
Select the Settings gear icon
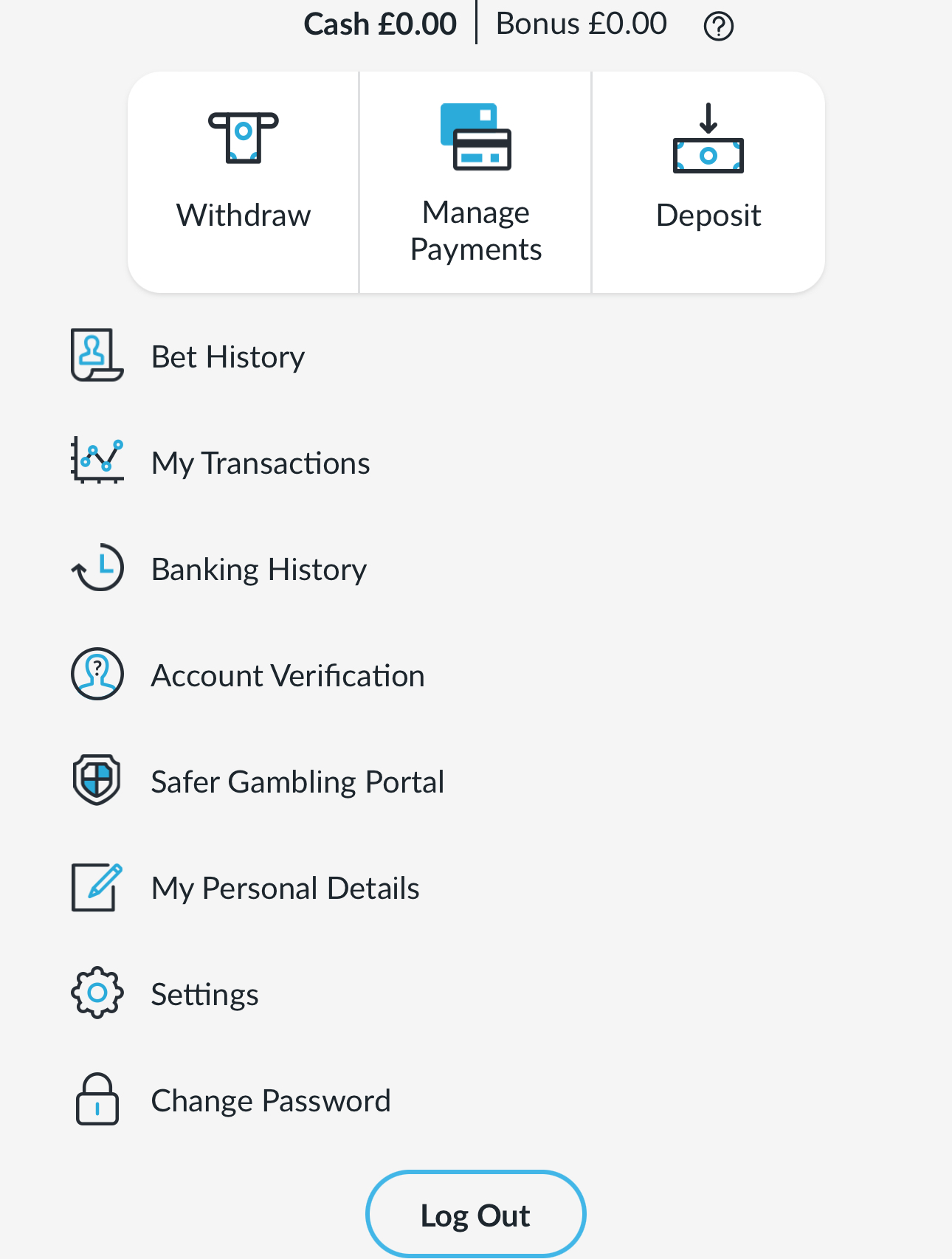pos(97,993)
